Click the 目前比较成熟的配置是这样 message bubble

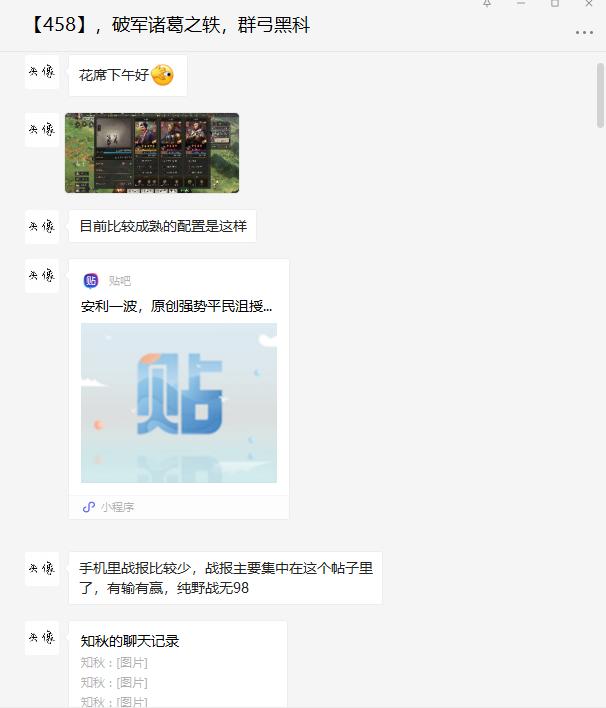coord(163,226)
